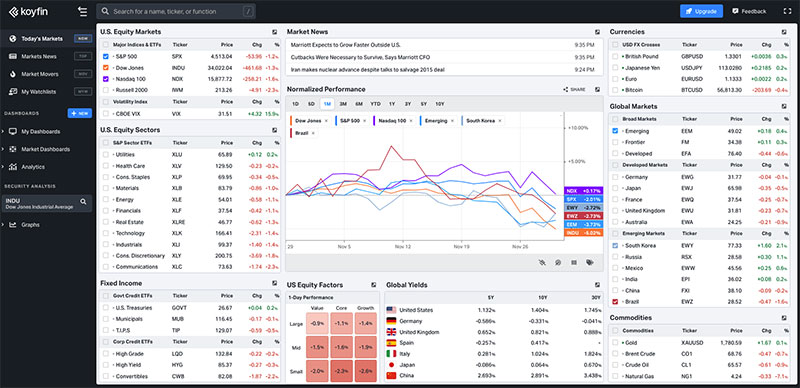Screen dimensions: 800x388
Task: Expand the Global Yields panel
Action: 597,285
